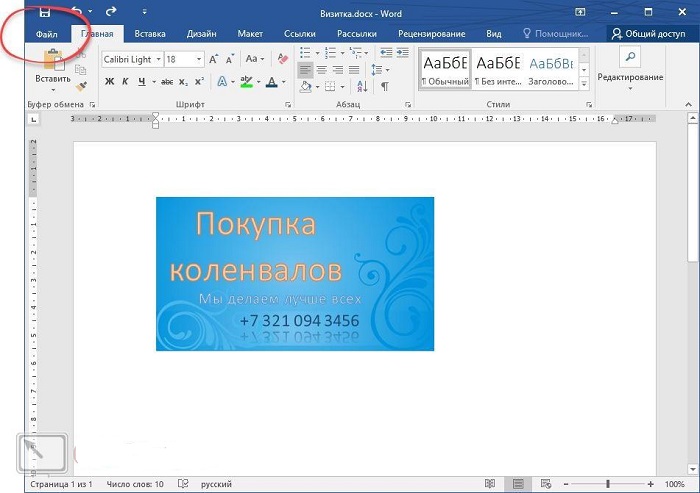Toggle underline Ч formatting
The width and height of the screenshot is (700, 493).
[142, 82]
